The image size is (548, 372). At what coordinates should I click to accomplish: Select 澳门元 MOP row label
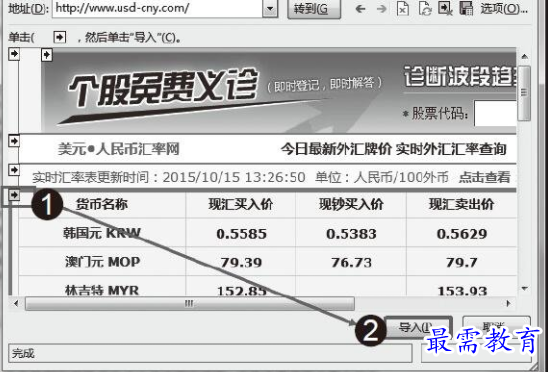(x=102, y=262)
